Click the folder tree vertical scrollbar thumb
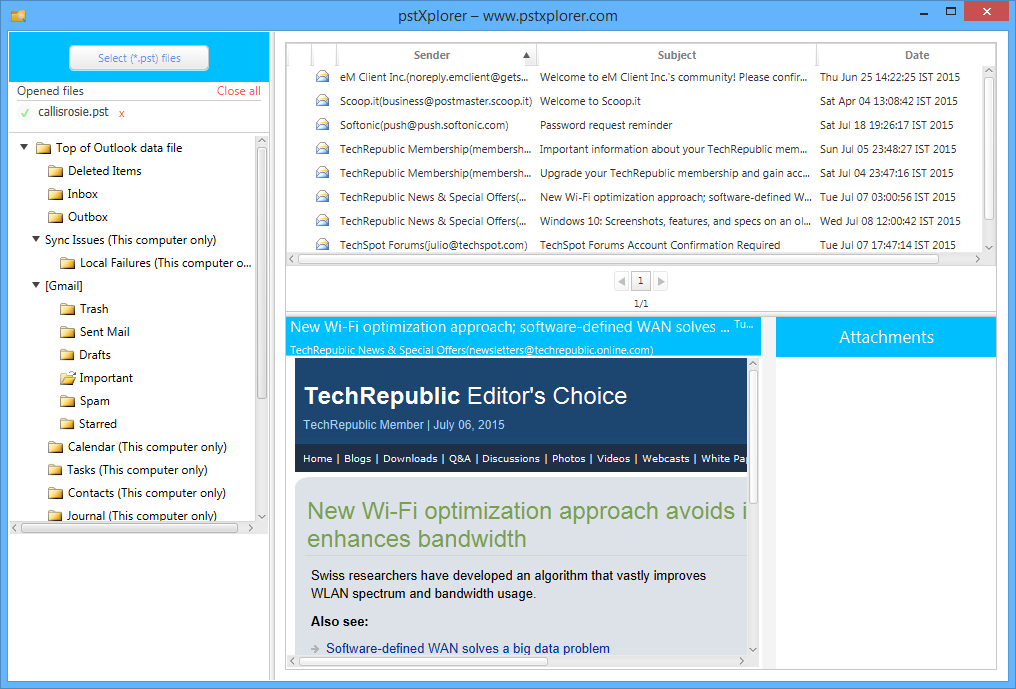 pos(262,272)
